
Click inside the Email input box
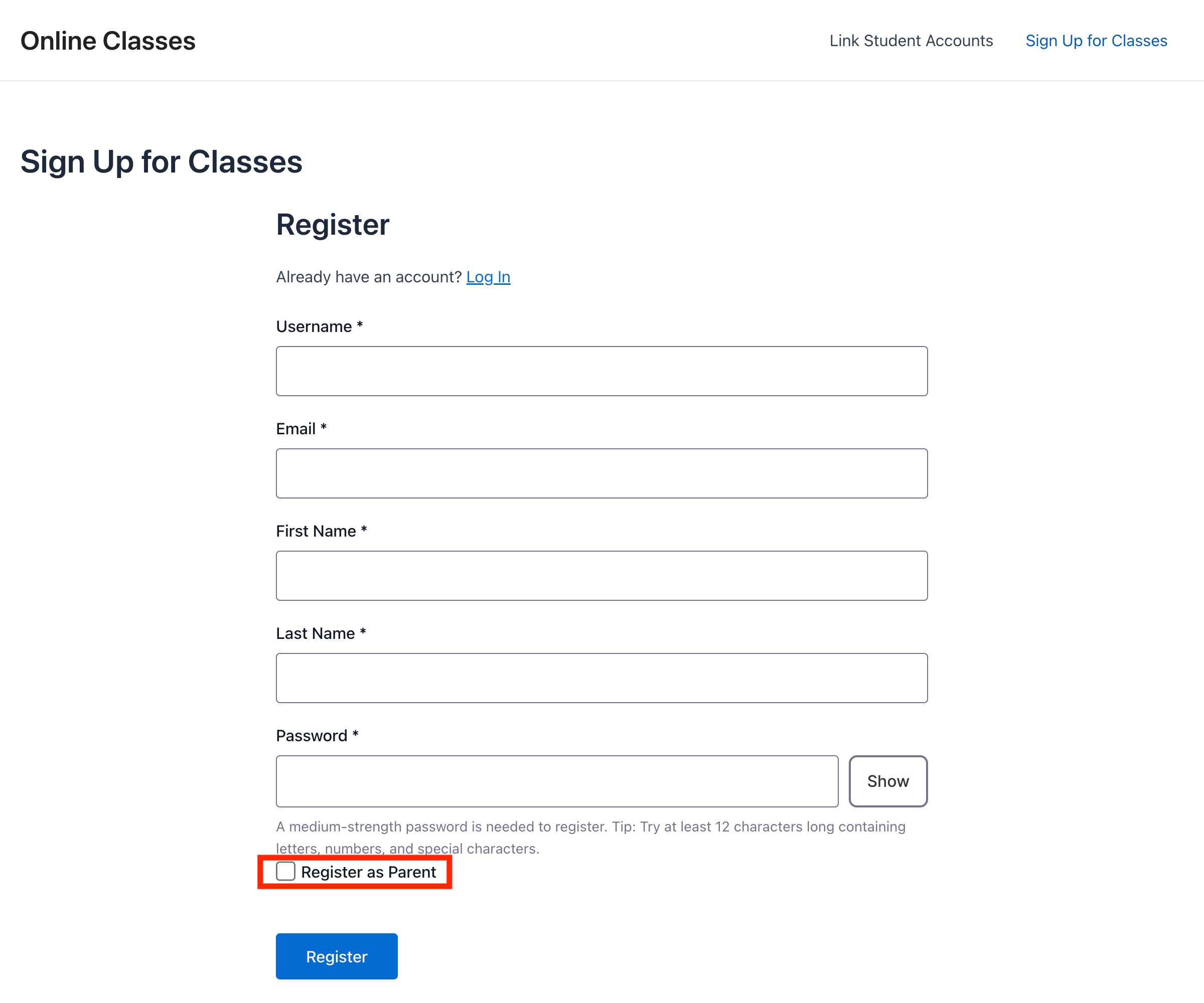click(601, 473)
